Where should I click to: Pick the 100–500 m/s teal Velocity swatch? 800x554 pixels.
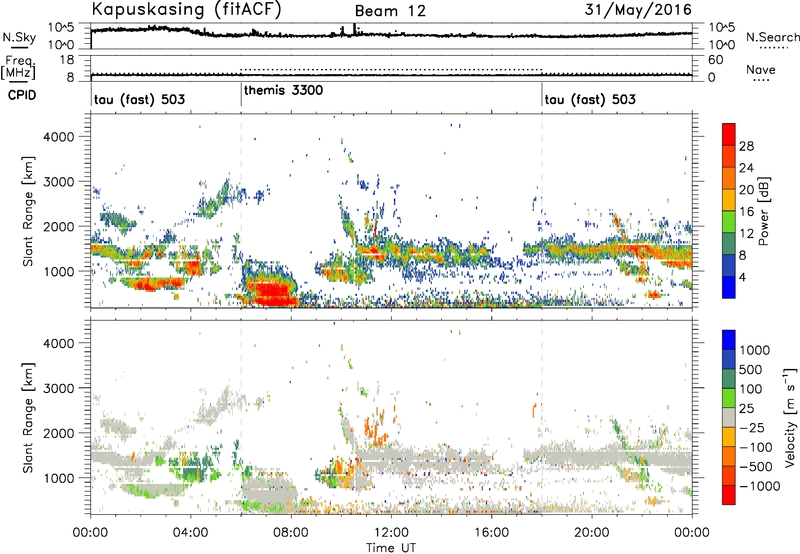click(729, 379)
